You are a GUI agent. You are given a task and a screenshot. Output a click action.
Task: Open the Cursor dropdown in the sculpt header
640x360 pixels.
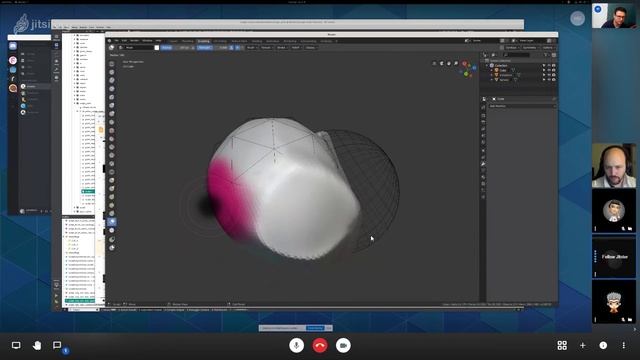click(311, 48)
